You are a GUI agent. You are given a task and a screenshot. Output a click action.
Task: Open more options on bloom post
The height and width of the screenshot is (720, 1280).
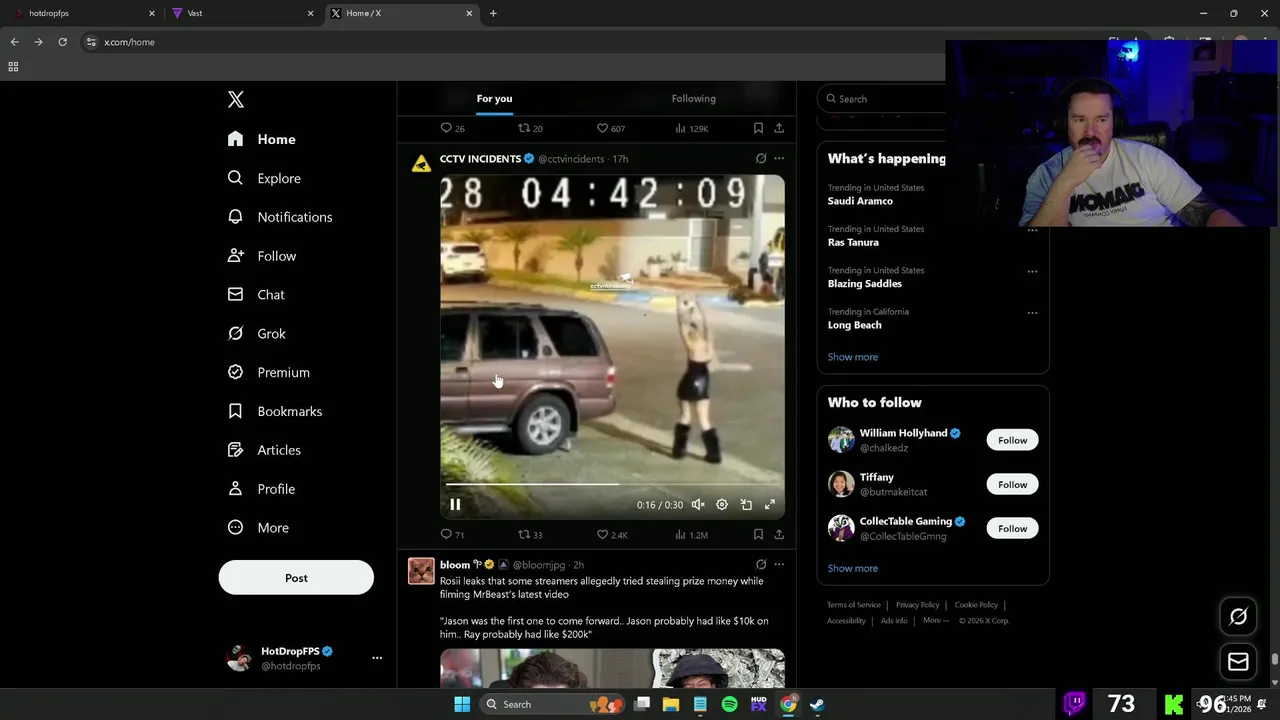pyautogui.click(x=779, y=565)
